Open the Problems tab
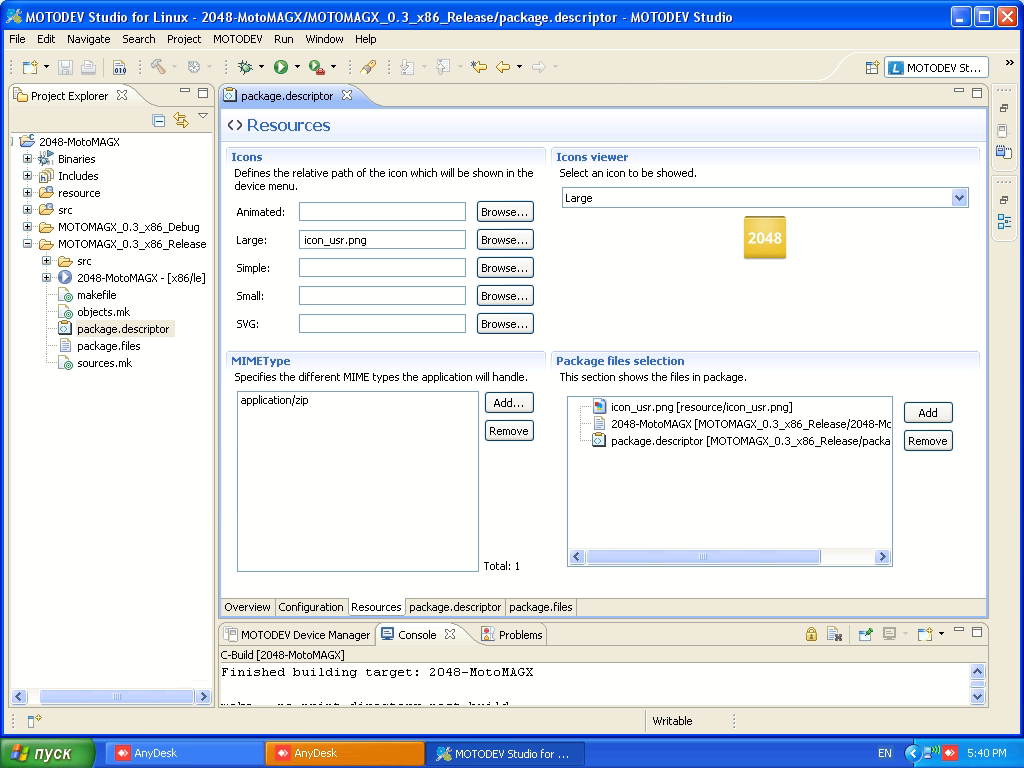Image resolution: width=1024 pixels, height=768 pixels. [512, 635]
